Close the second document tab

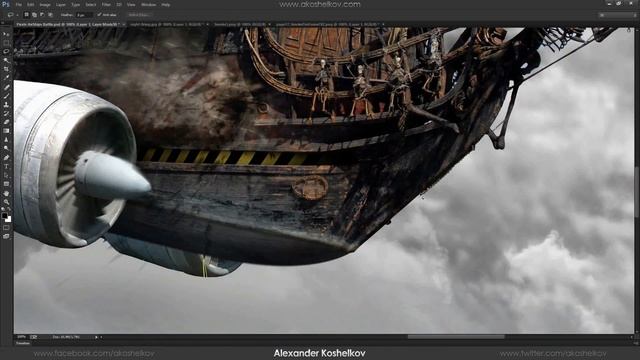click(x=207, y=24)
